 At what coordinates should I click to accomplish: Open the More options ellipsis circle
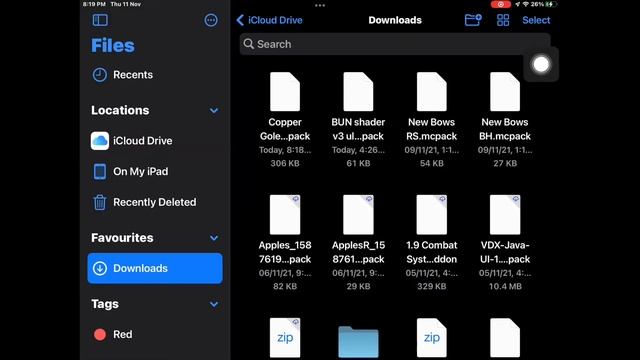(x=211, y=20)
